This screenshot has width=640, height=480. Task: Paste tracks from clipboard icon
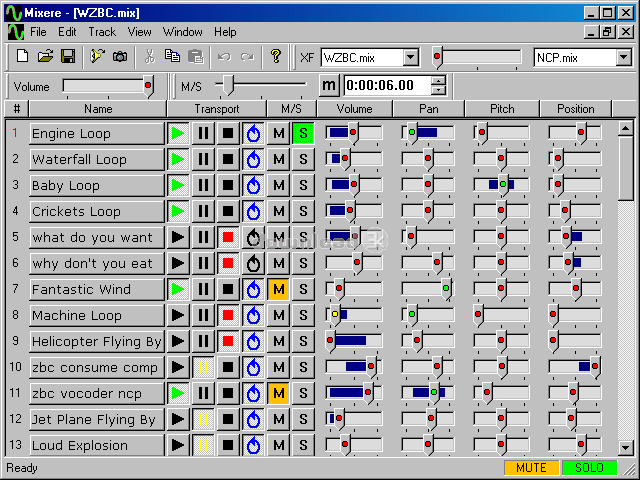pos(196,56)
